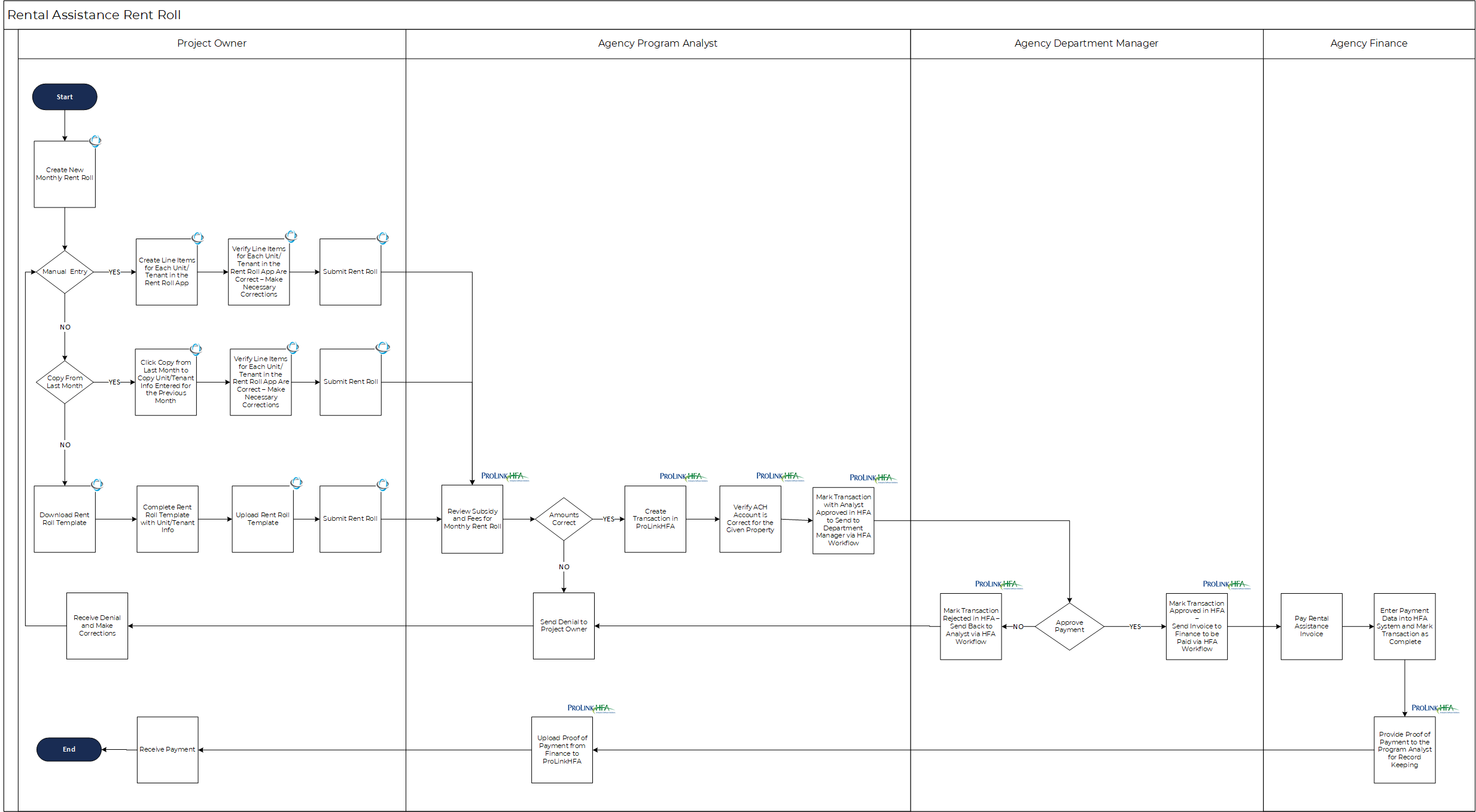Image resolution: width=1476 pixels, height=812 pixels.
Task: Click icon on Download Rent Roll Template box
Action: (97, 484)
